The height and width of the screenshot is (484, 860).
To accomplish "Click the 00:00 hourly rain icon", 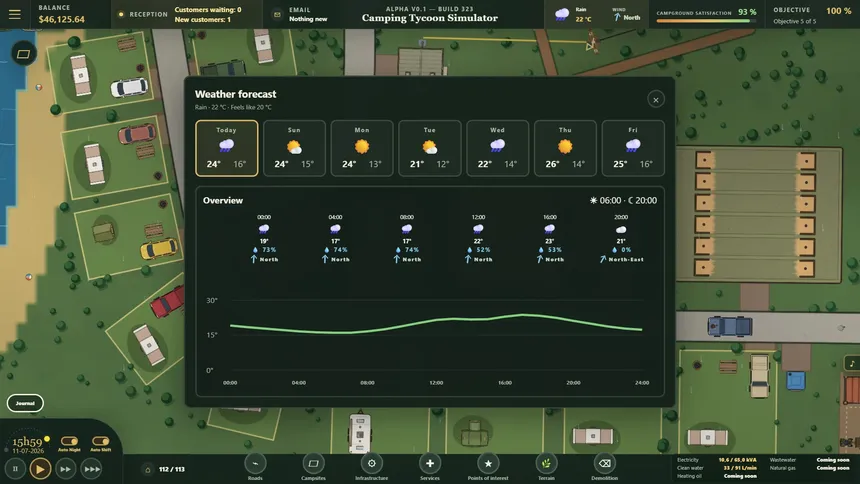I will (264, 228).
